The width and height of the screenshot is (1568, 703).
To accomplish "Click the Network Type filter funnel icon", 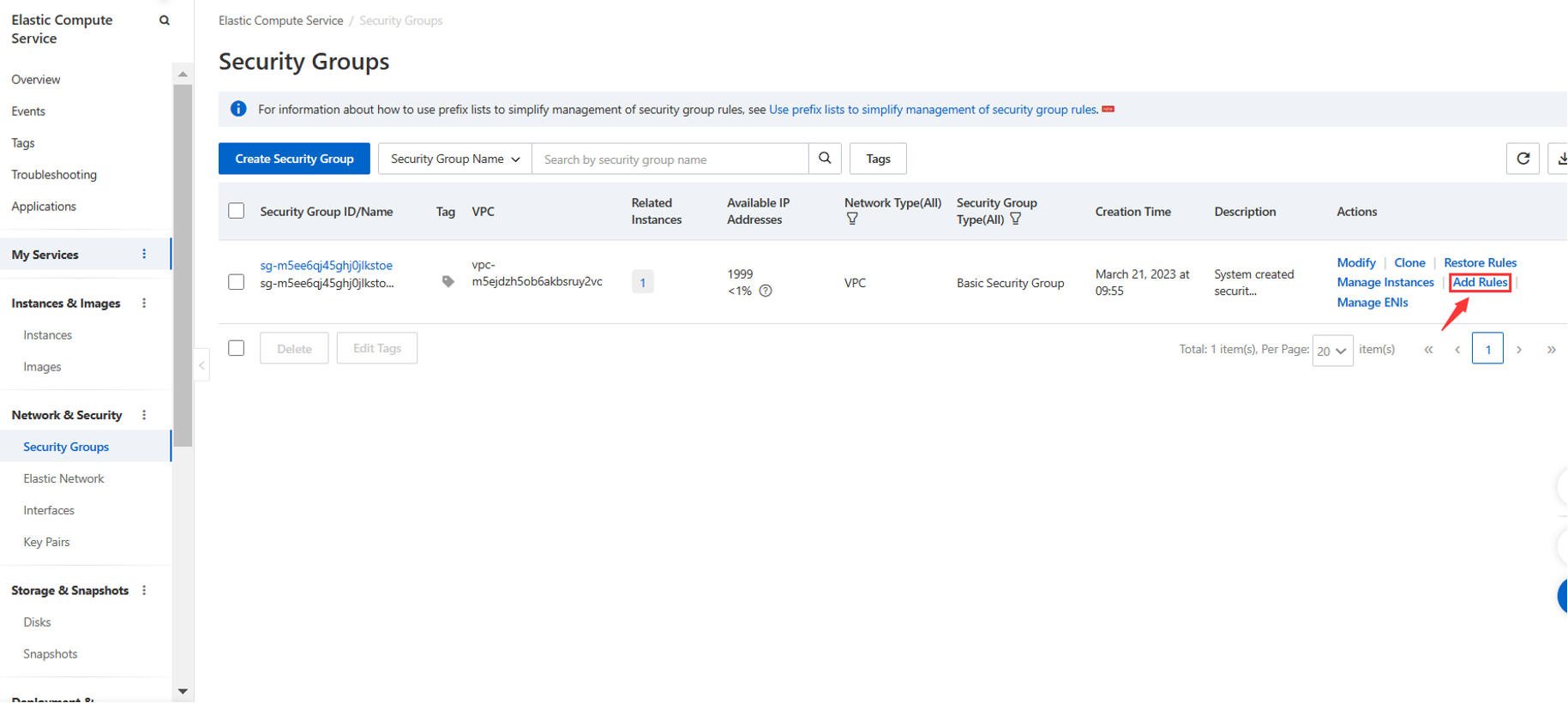I will pyautogui.click(x=852, y=219).
